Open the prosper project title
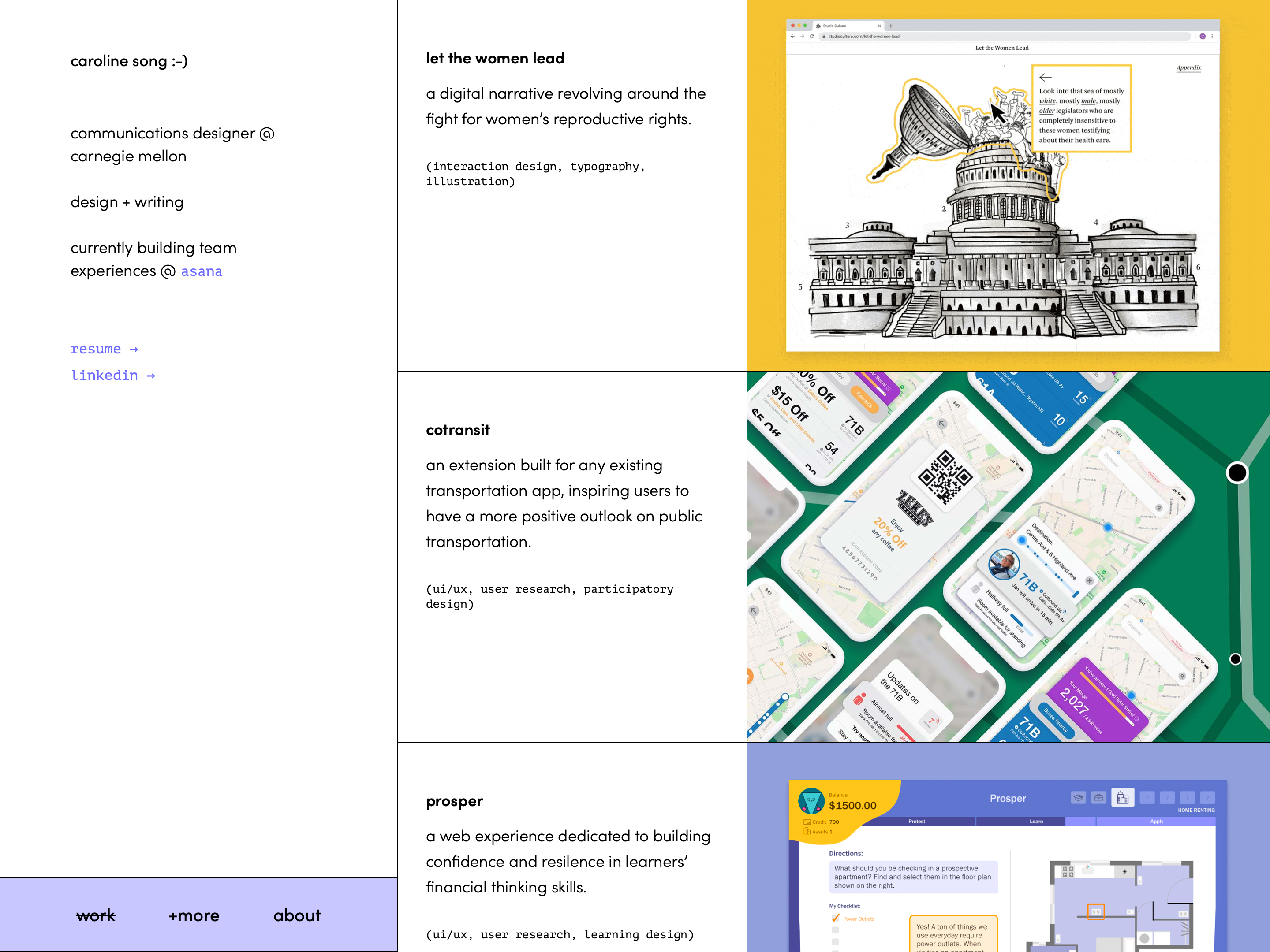The width and height of the screenshot is (1270, 952). point(454,801)
